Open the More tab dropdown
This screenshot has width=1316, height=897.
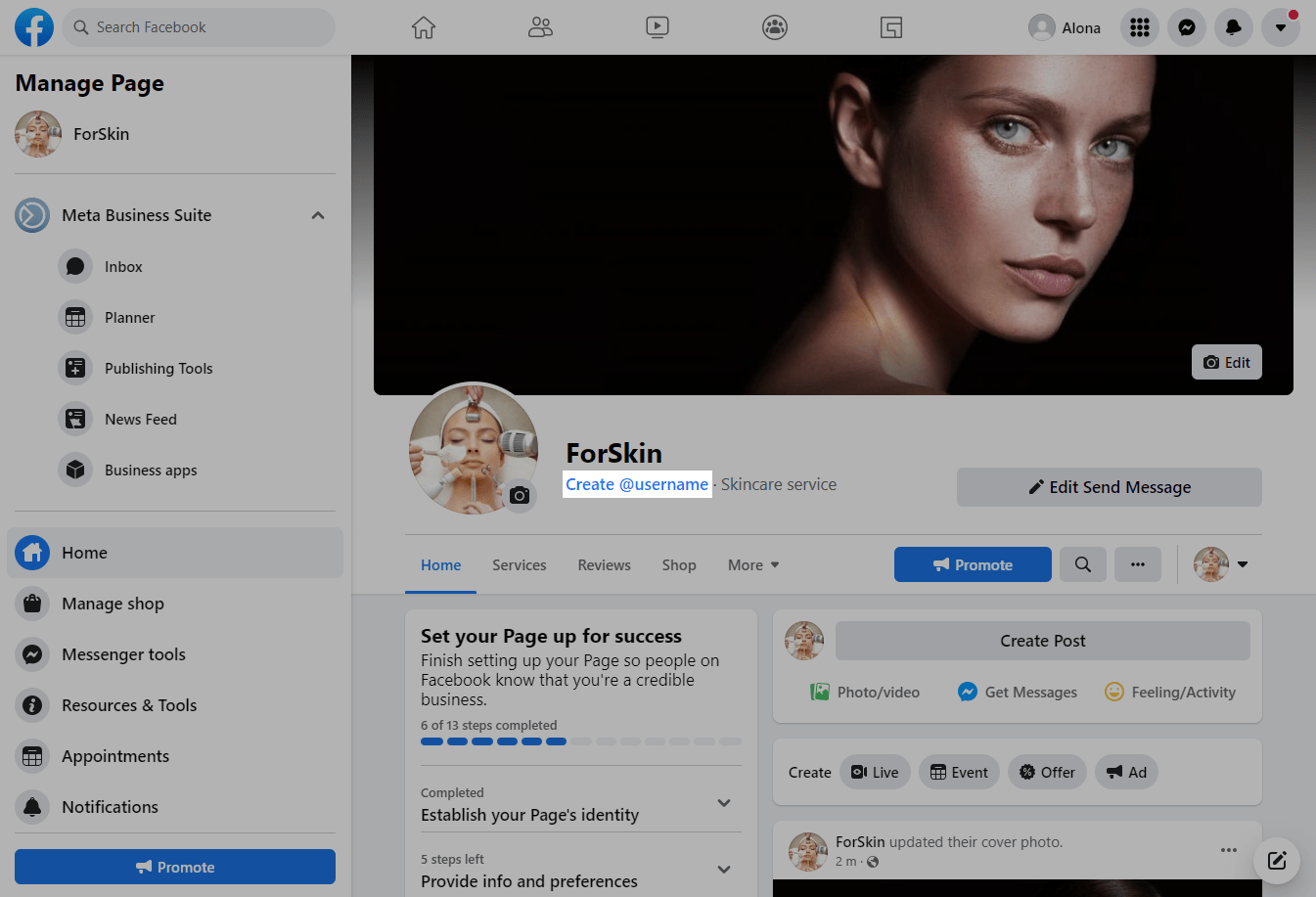[753, 565]
